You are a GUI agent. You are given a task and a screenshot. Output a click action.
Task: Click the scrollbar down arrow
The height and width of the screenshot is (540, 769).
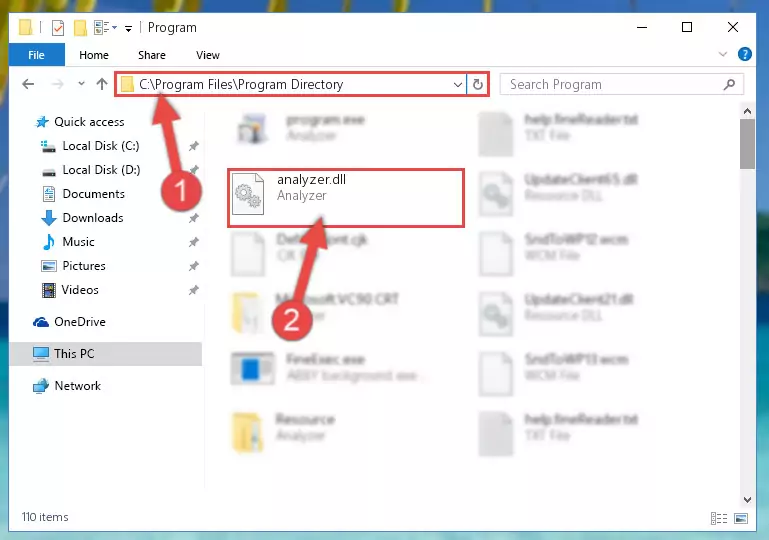[x=747, y=500]
